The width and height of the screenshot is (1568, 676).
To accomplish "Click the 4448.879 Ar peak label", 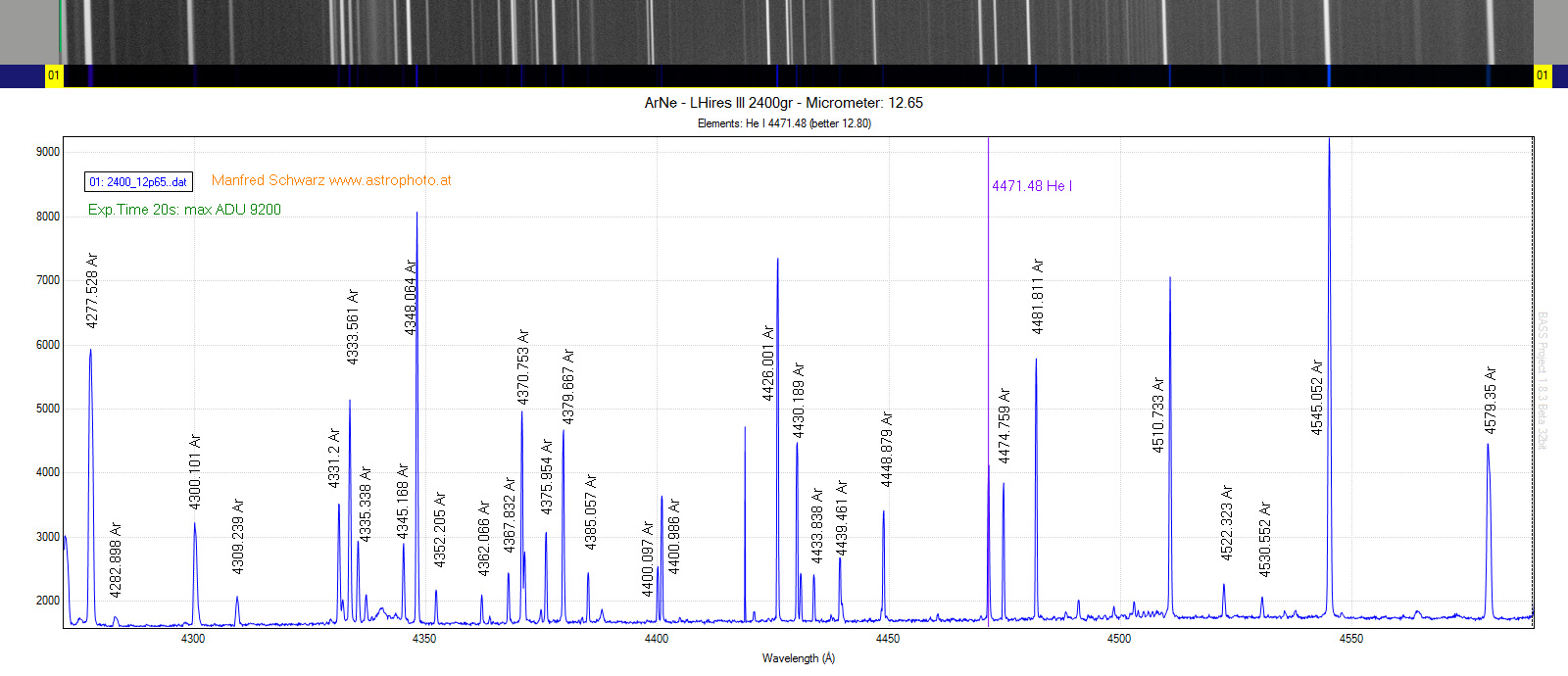I will [887, 450].
